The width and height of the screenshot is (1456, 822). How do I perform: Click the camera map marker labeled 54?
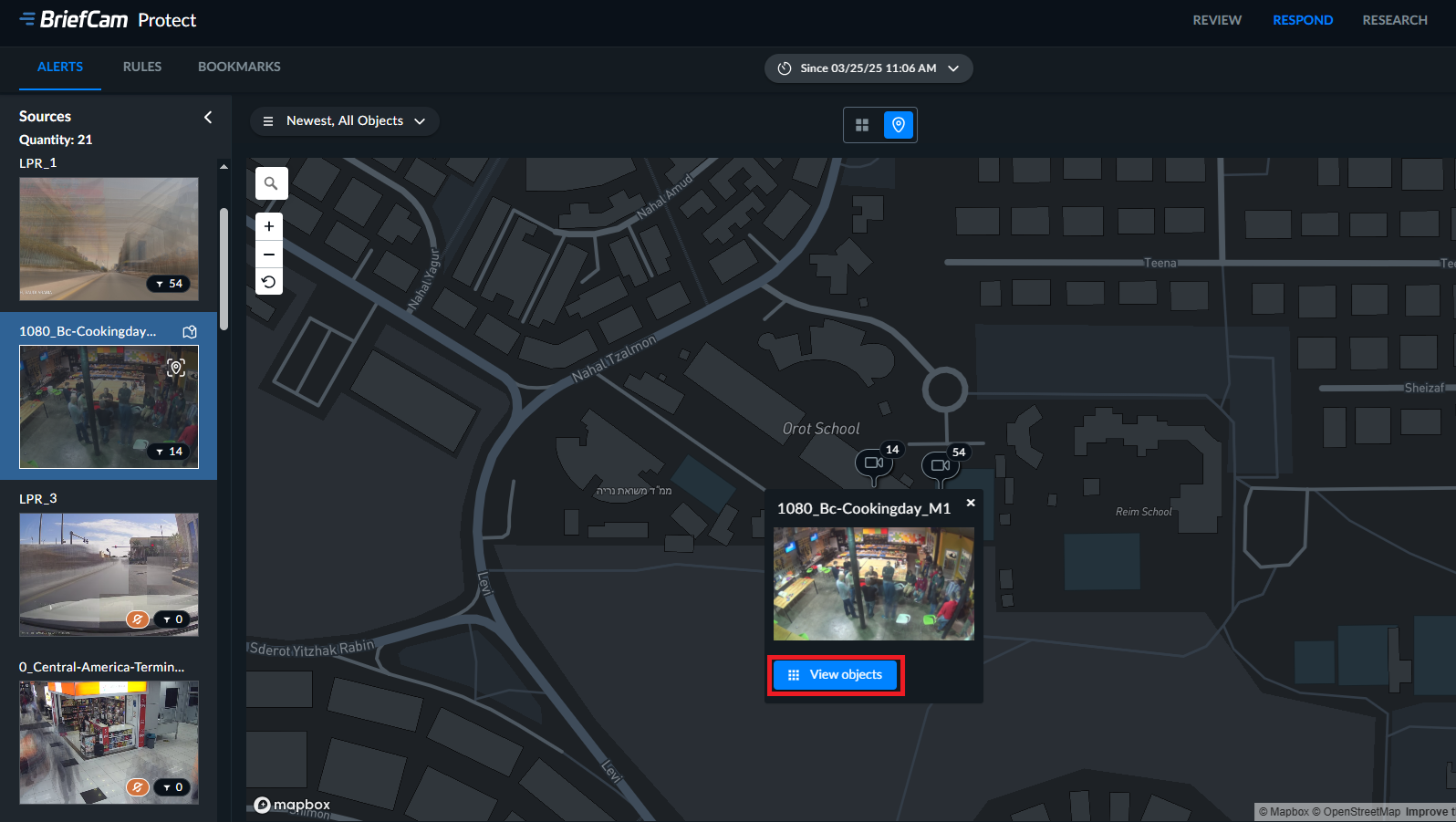[x=941, y=465]
